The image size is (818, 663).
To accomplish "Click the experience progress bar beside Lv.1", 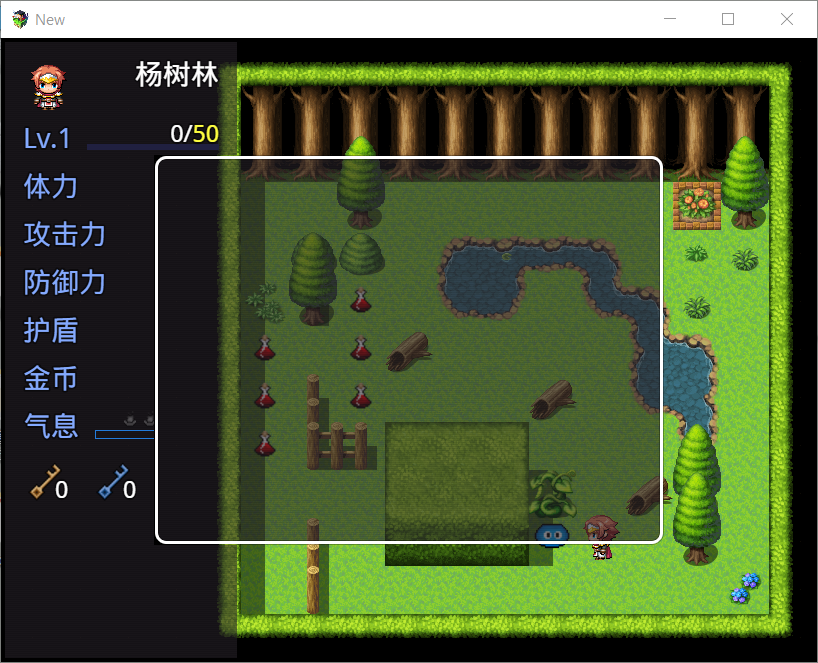I will [x=153, y=147].
